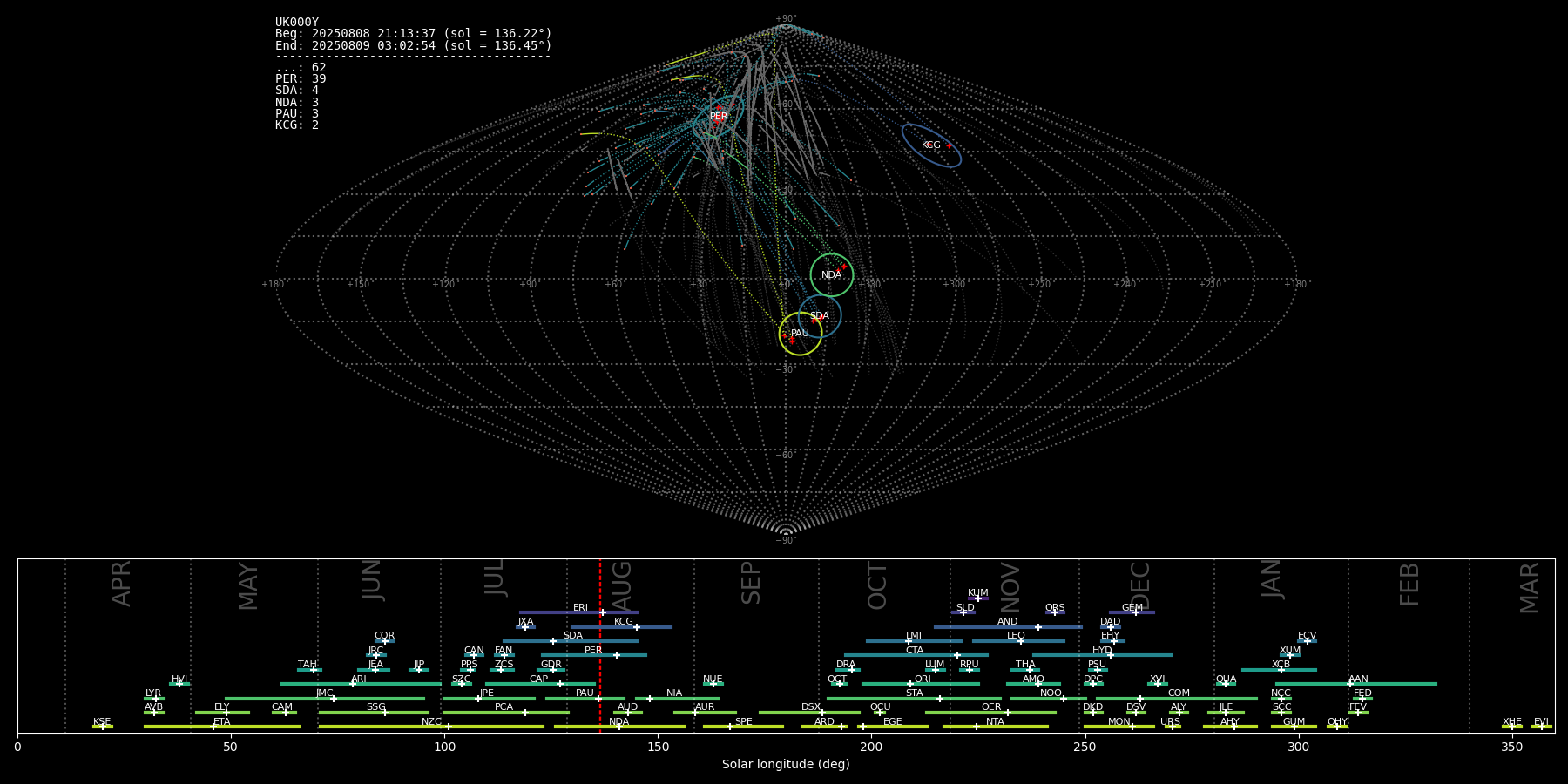
Task: Click the +90° label at map top
Action: click(786, 19)
